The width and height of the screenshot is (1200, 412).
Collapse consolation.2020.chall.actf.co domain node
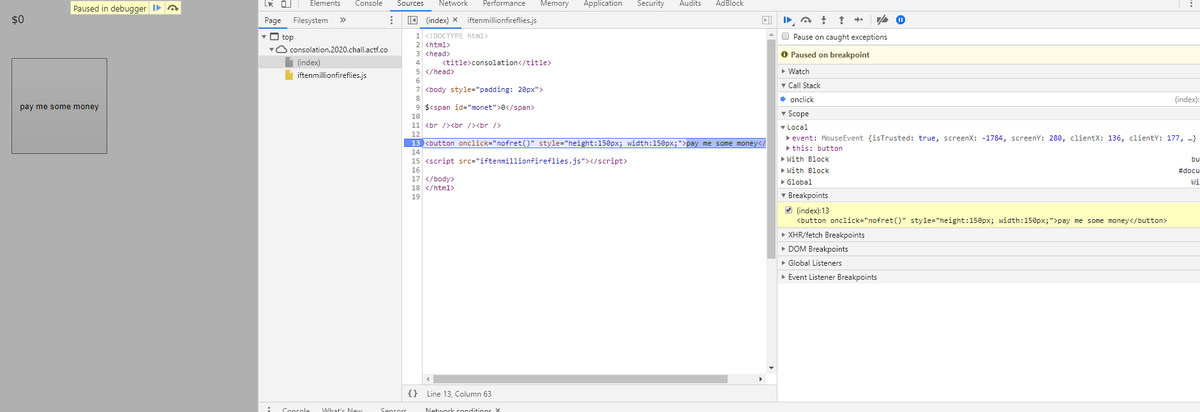(271, 49)
